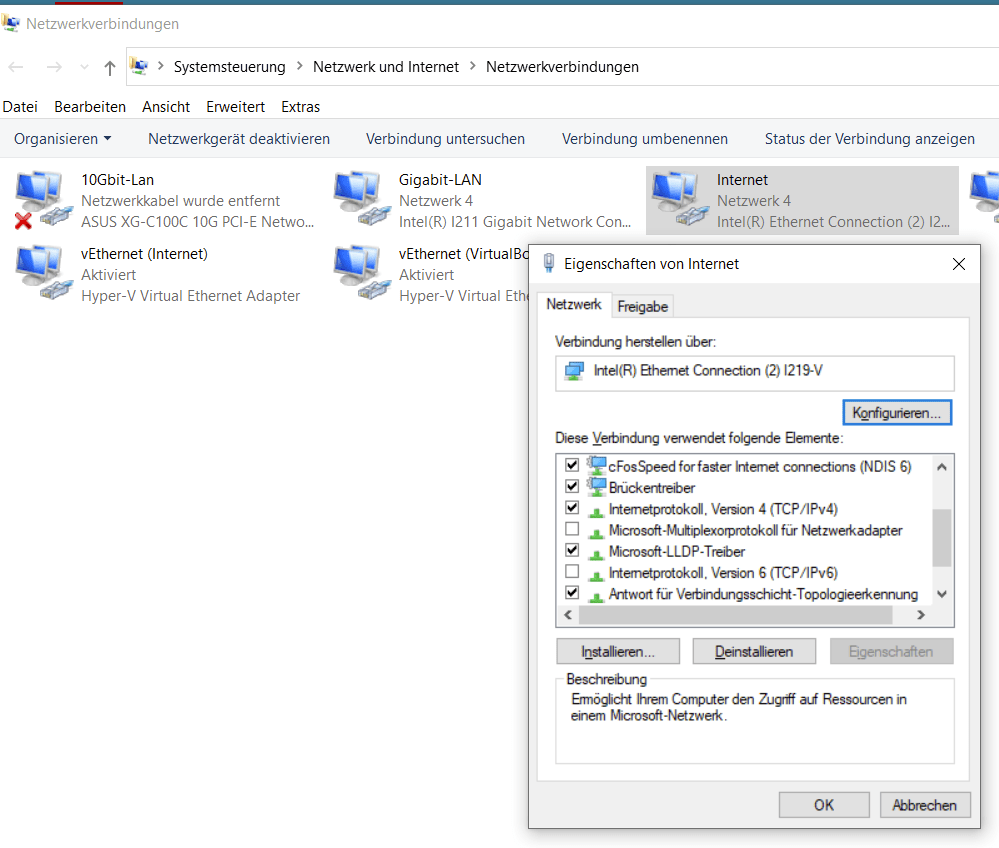
Task: Open the Gigabit-LAN network adapter
Action: click(x=358, y=196)
